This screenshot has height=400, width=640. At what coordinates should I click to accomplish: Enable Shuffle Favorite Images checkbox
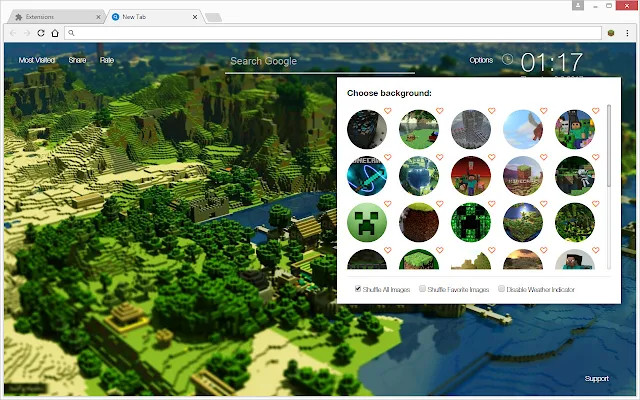click(x=422, y=289)
